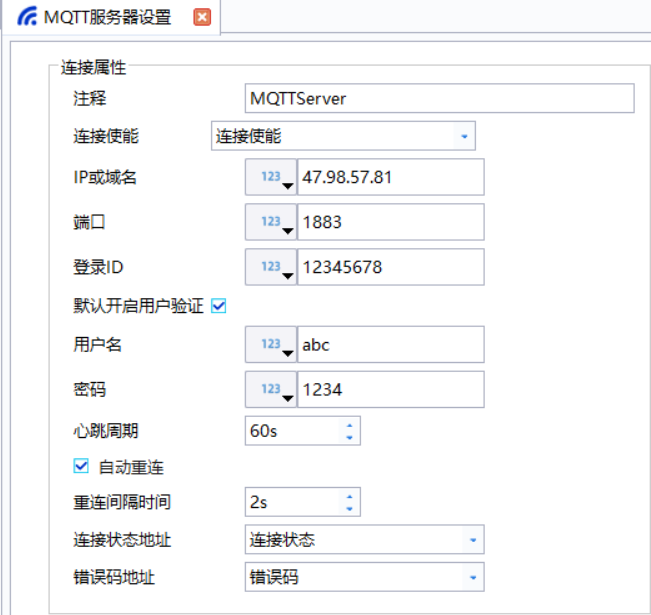The height and width of the screenshot is (615, 651).
Task: Click the 123 type button for IP或域名
Action: [271, 177]
